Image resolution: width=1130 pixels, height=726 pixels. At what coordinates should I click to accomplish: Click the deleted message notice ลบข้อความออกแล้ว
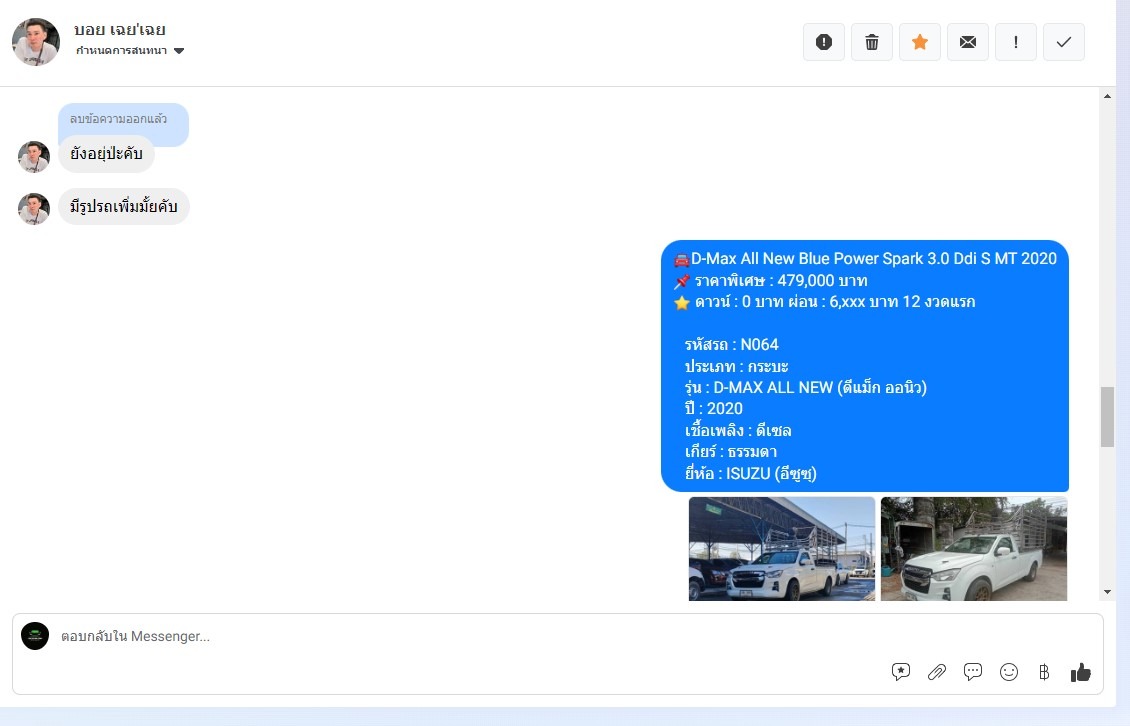(119, 118)
